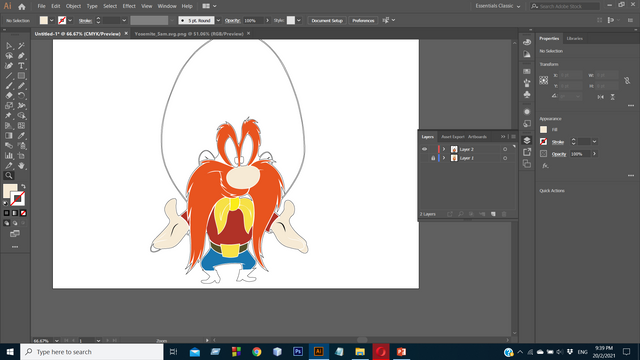Expand Layer 1 disclosure arrow

coord(444,158)
